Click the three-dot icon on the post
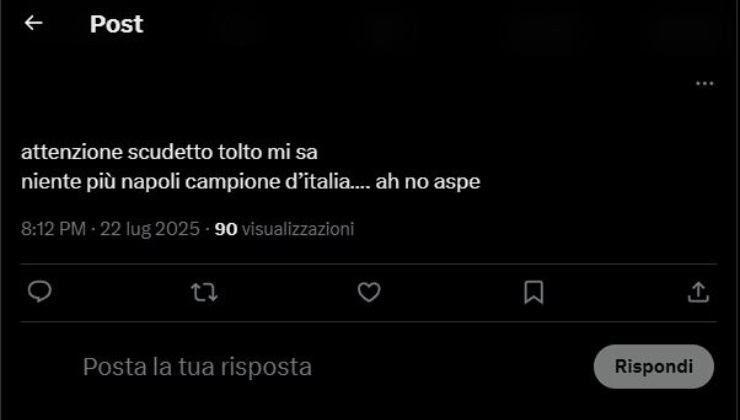The image size is (740, 420). pos(705,84)
